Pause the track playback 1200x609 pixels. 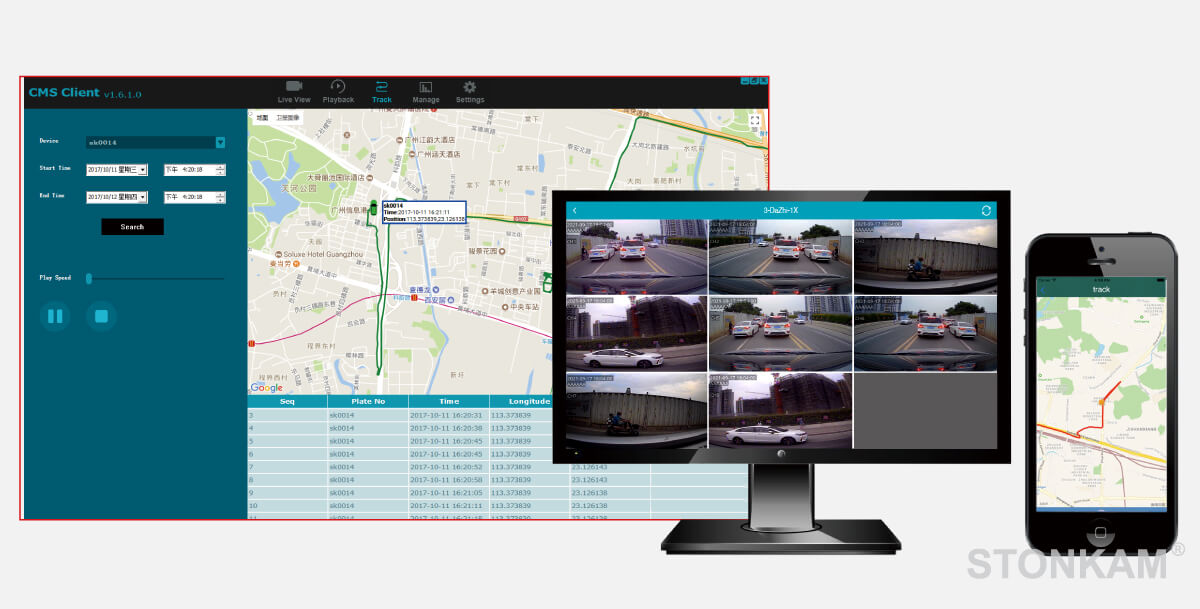55,317
